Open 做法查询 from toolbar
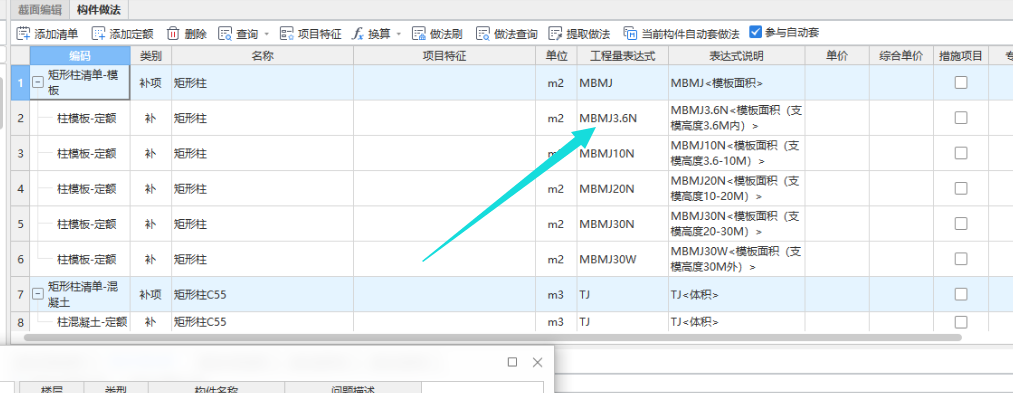The height and width of the screenshot is (393, 1013). pyautogui.click(x=506, y=34)
